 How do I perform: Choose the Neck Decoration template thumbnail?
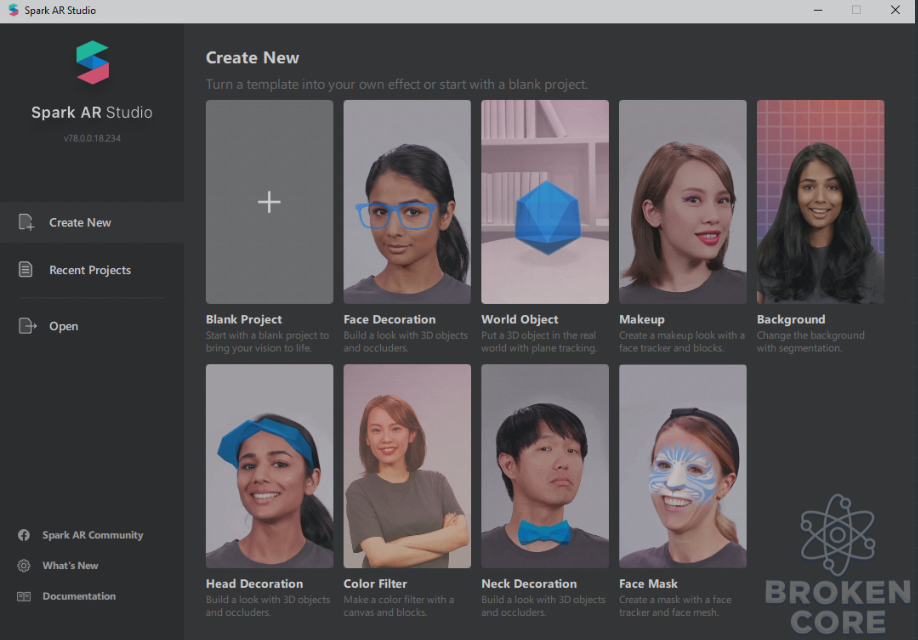tap(545, 466)
